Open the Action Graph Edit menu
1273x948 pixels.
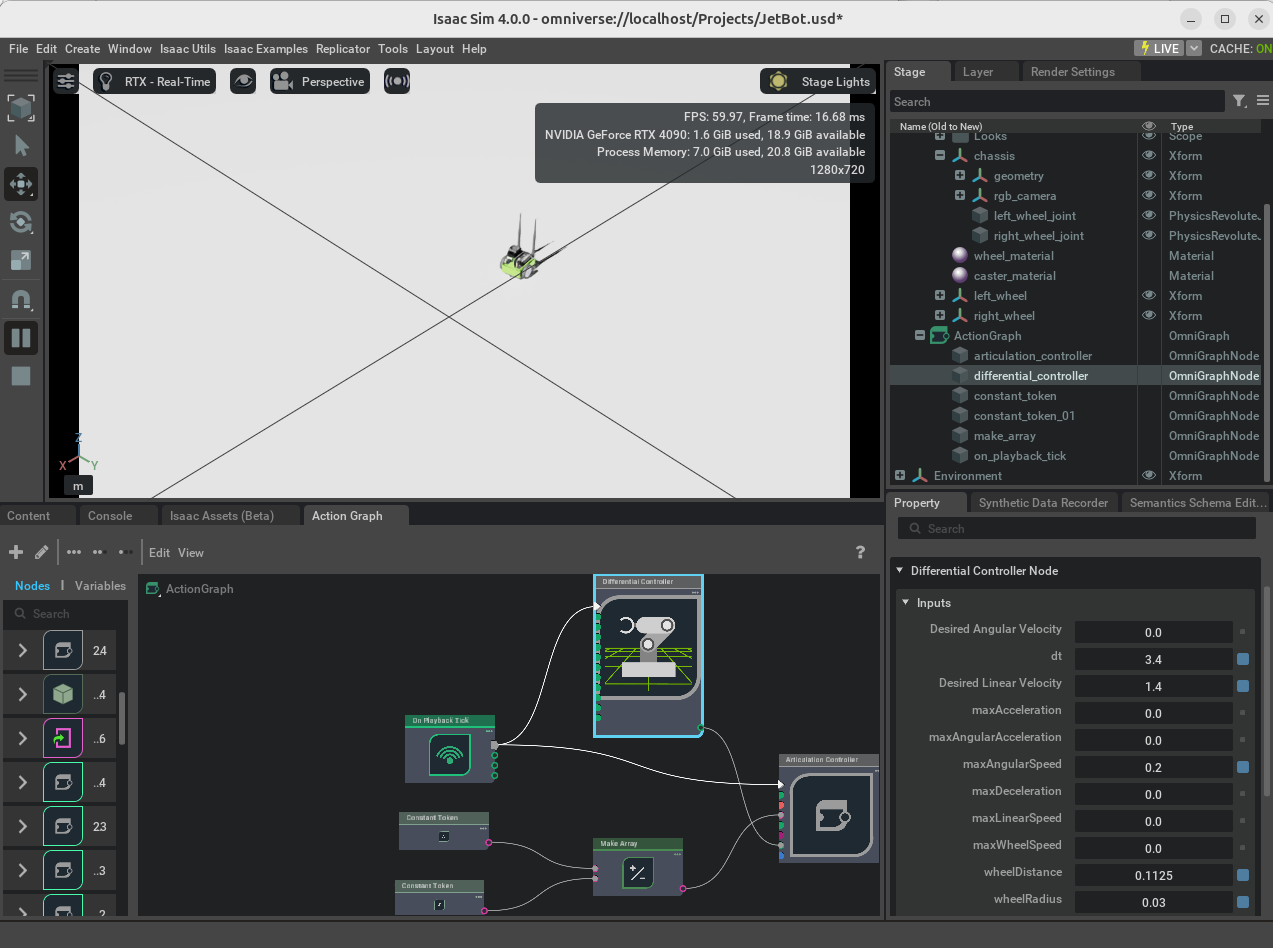pyautogui.click(x=159, y=552)
